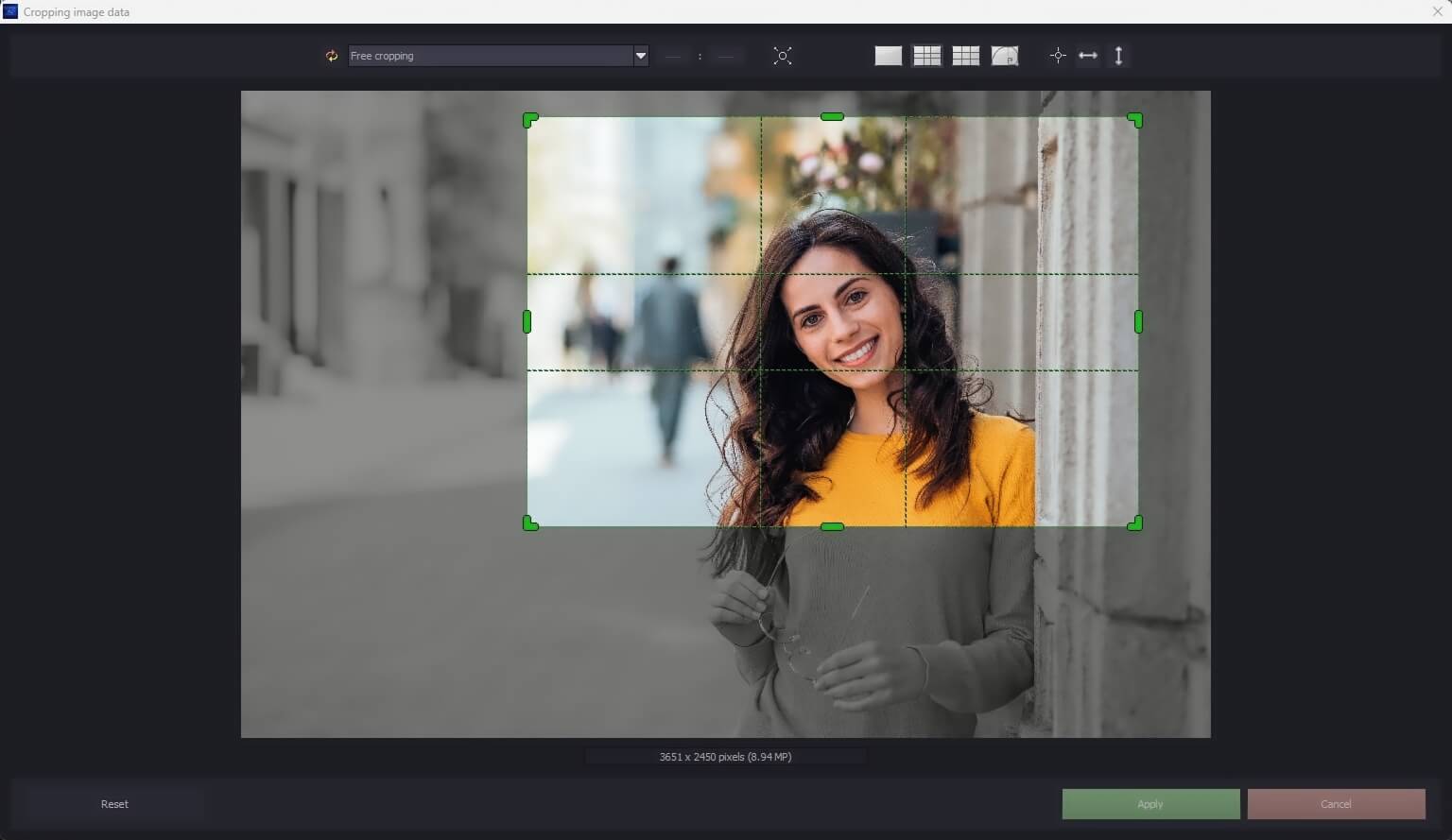1452x840 pixels.
Task: Select the no-grid overlay option
Action: coord(888,56)
